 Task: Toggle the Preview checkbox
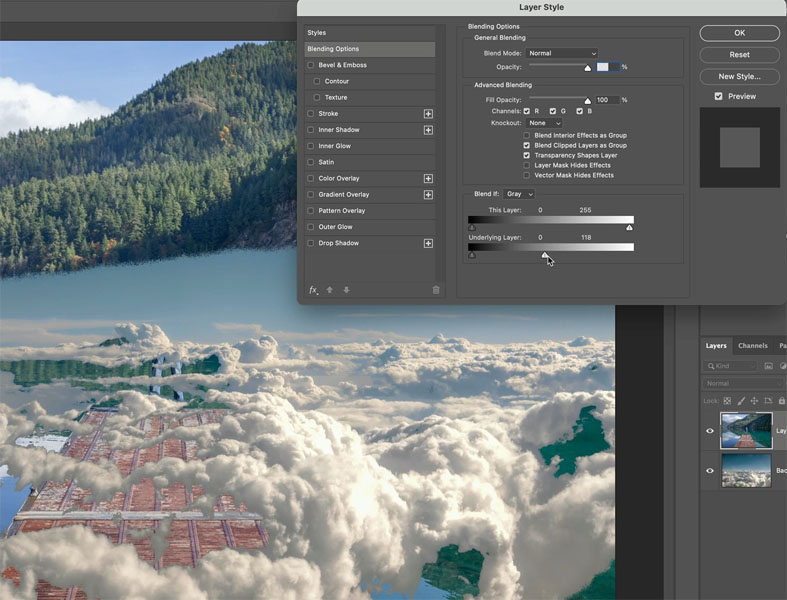719,96
